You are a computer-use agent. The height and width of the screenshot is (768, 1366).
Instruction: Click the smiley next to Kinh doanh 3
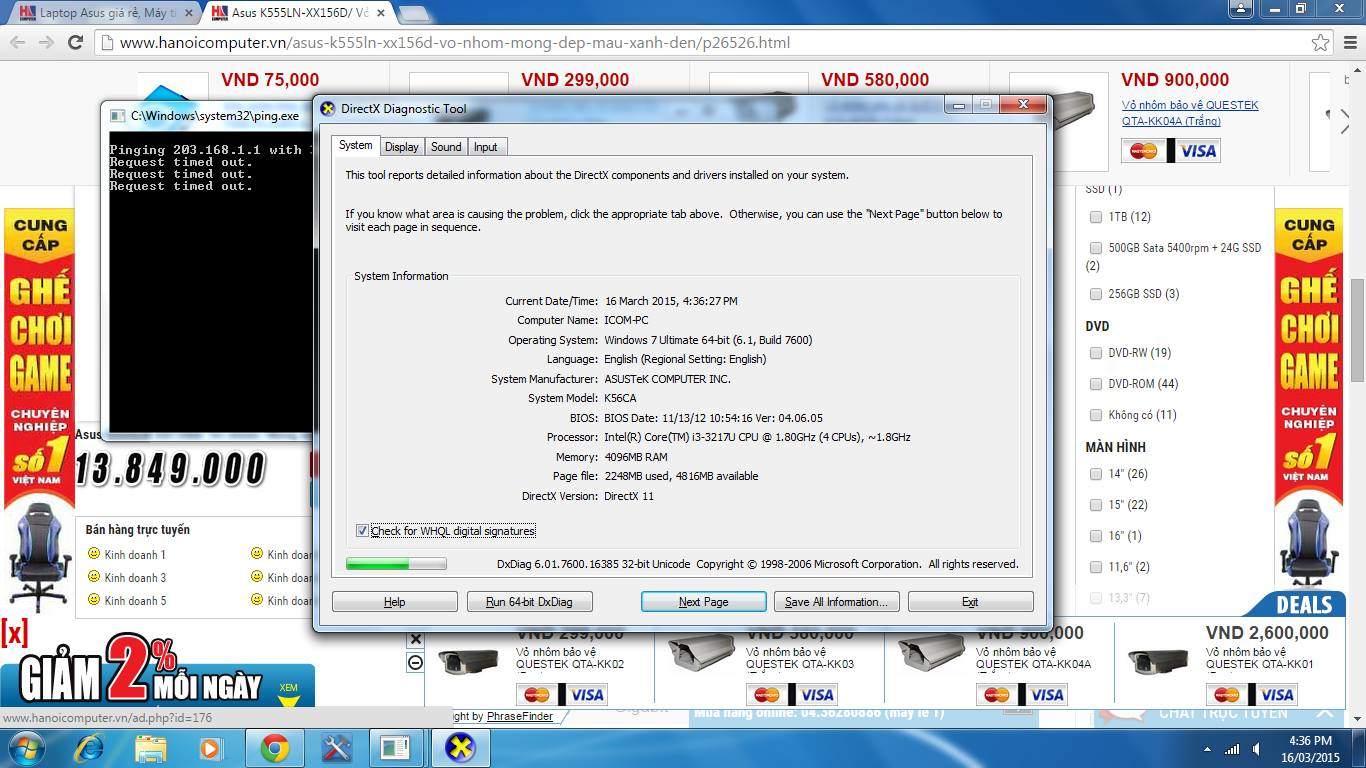click(94, 576)
